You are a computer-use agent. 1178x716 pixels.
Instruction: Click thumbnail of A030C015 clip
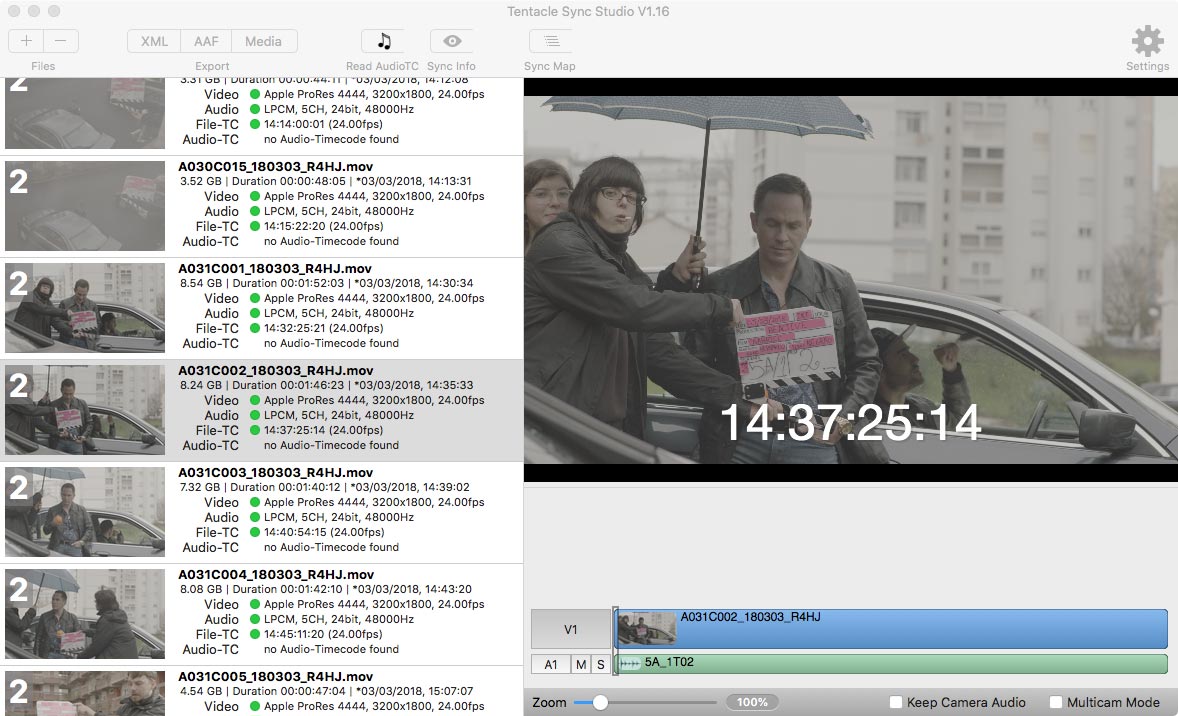85,206
